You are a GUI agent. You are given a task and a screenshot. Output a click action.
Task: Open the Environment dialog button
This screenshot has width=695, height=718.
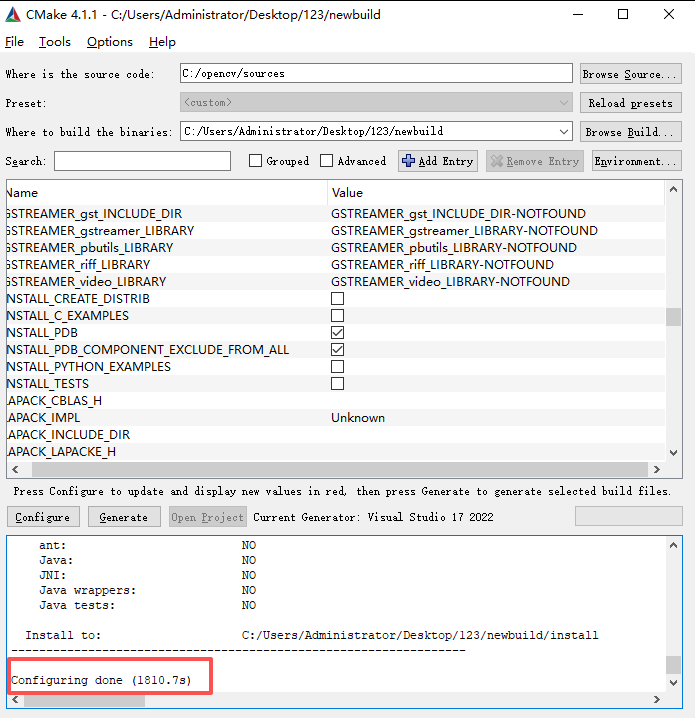click(x=636, y=161)
